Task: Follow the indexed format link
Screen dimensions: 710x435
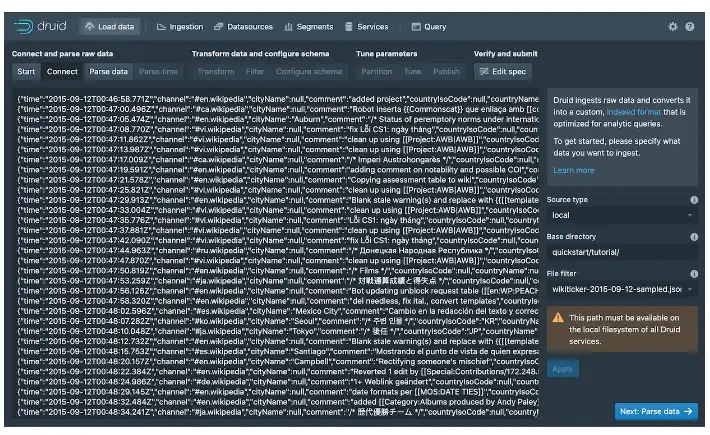Action: click(x=633, y=112)
